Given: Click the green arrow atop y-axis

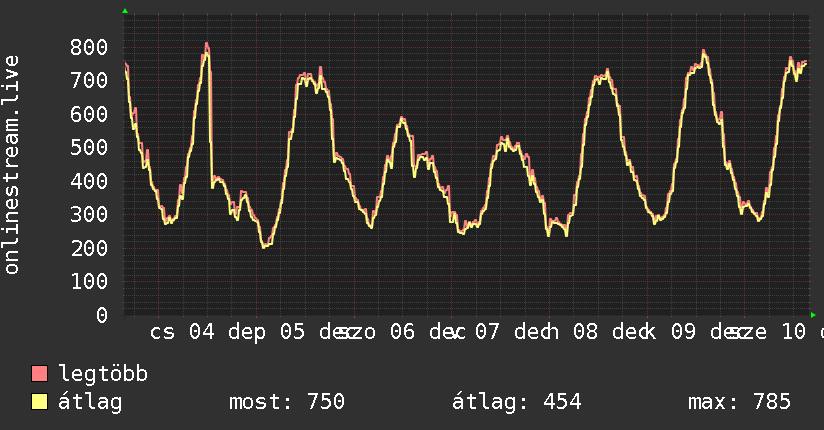Looking at the screenshot, I should [125, 11].
